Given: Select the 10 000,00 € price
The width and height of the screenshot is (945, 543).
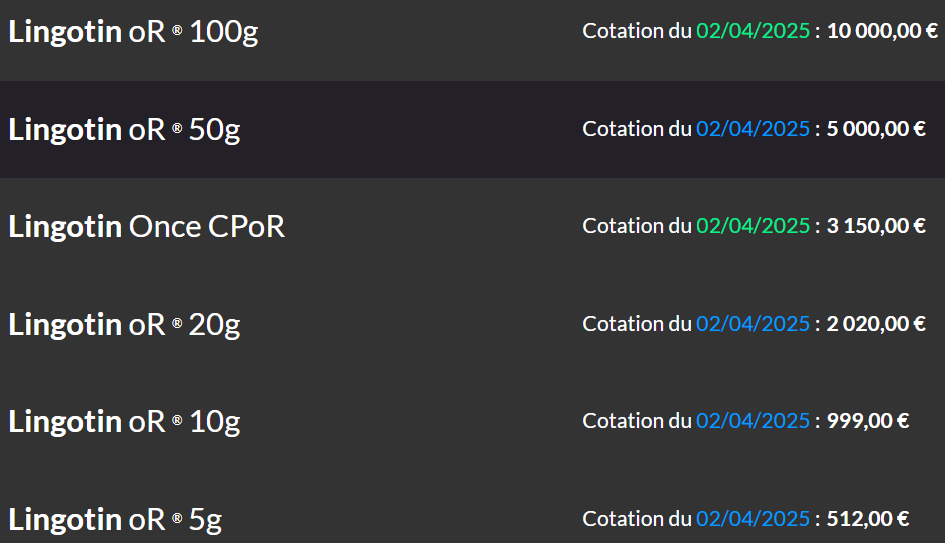Looking at the screenshot, I should (x=882, y=31).
